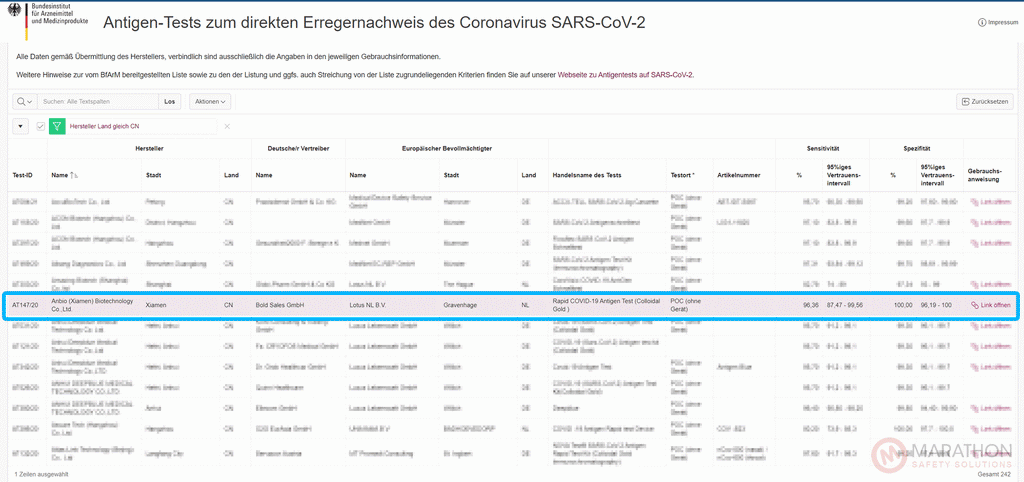The width and height of the screenshot is (1024, 482).
Task: Click the 'Europäischer Bevollmächtigter' group header
Action: point(447,149)
